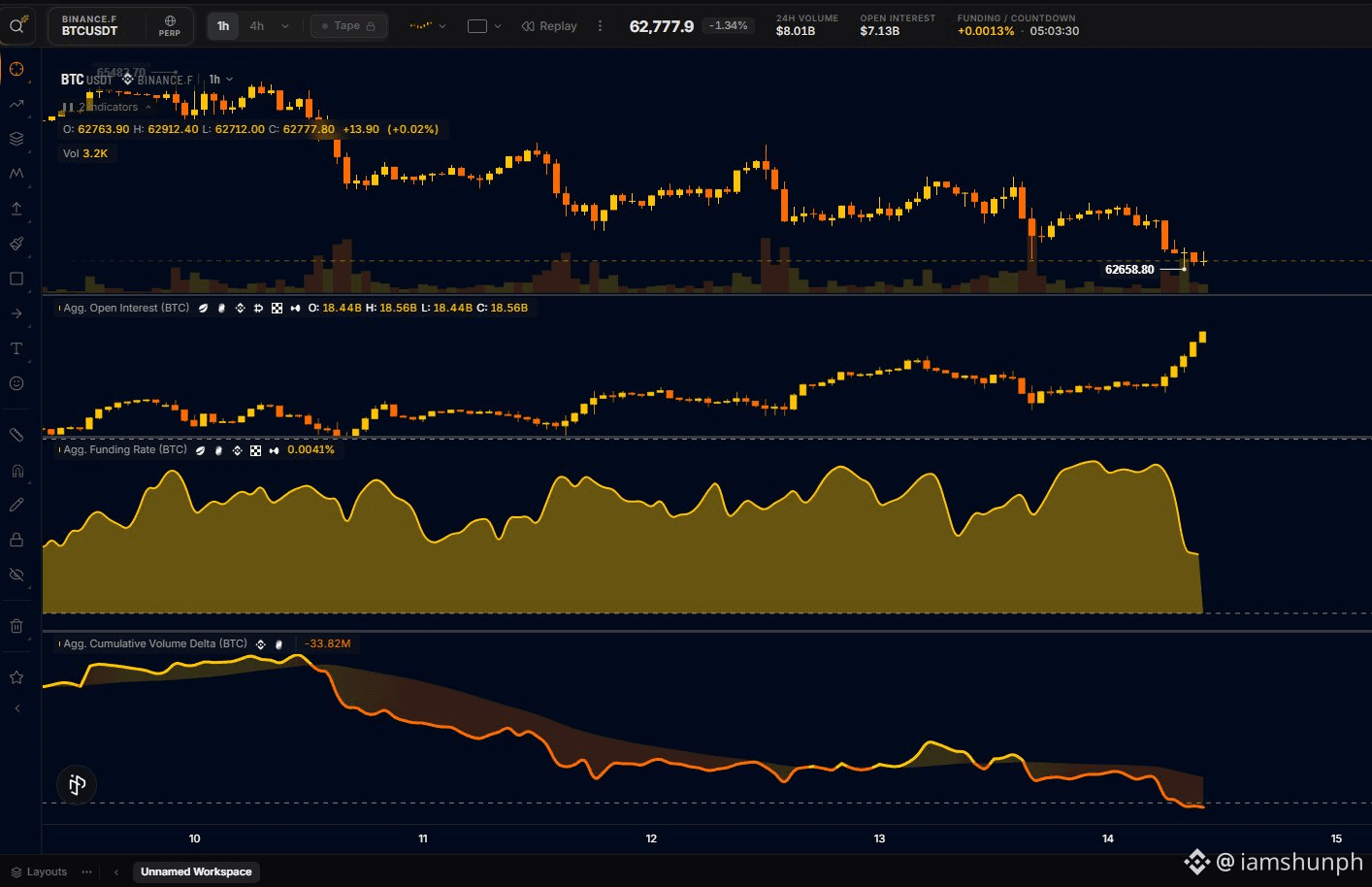Open the layout rectangle dropdown
Screen dimensions: 1372x887
(x=484, y=26)
